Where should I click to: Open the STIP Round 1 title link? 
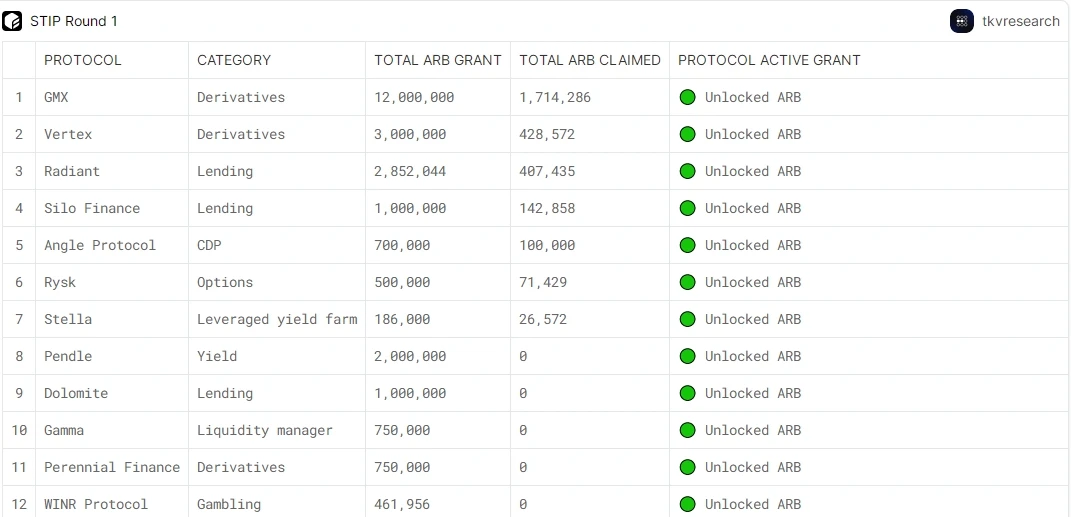(x=74, y=21)
